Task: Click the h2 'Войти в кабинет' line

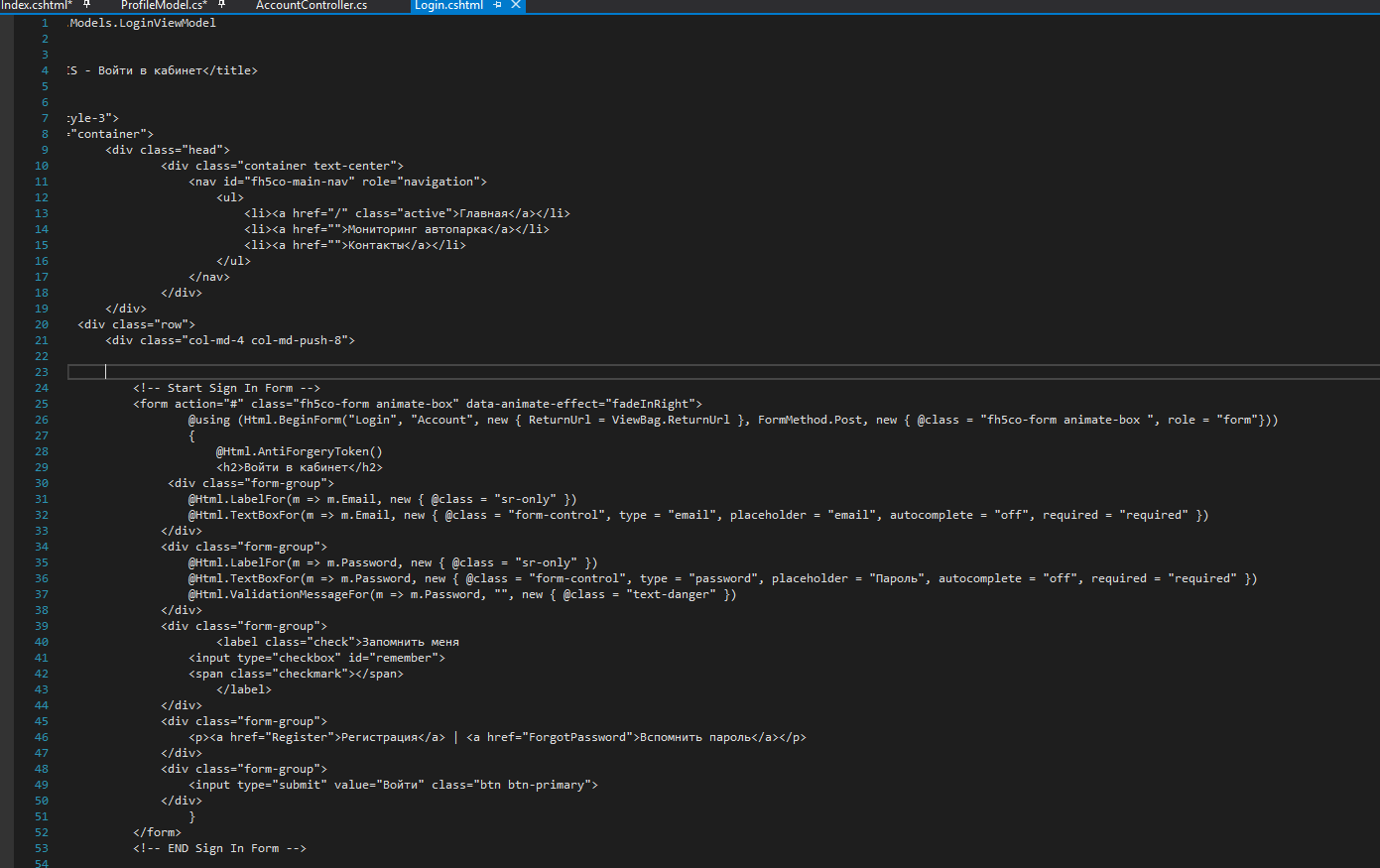Action: tap(300, 467)
